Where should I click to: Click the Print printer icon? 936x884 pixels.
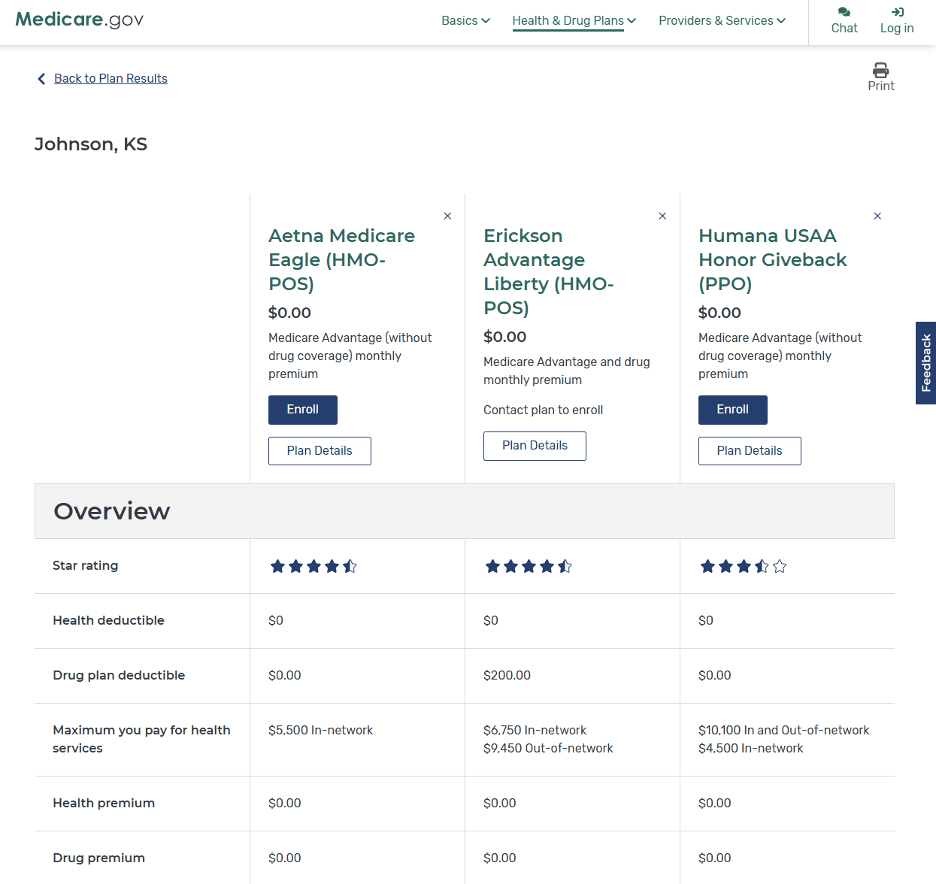880,70
